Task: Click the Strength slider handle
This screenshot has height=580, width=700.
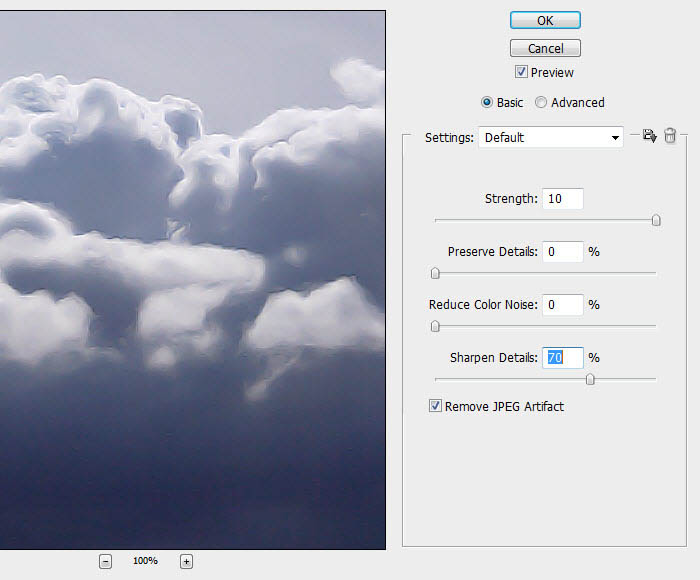Action: (x=656, y=220)
